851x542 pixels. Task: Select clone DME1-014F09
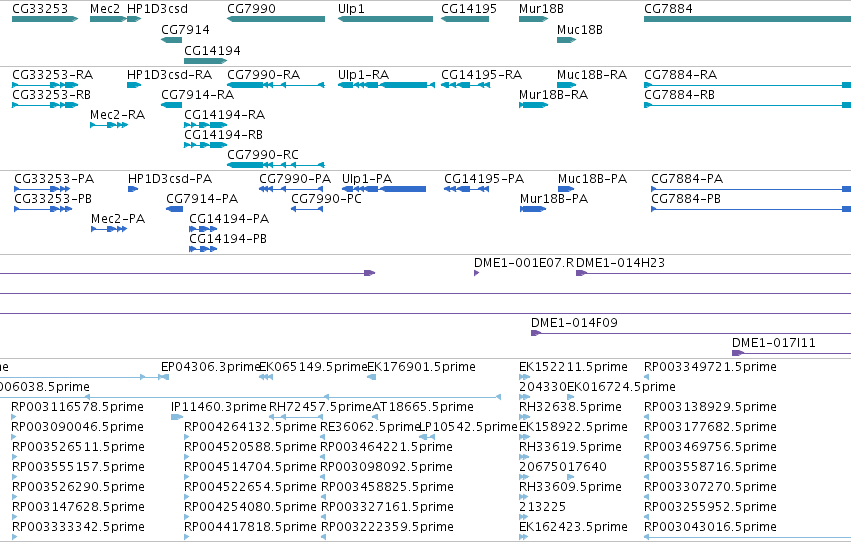574,323
